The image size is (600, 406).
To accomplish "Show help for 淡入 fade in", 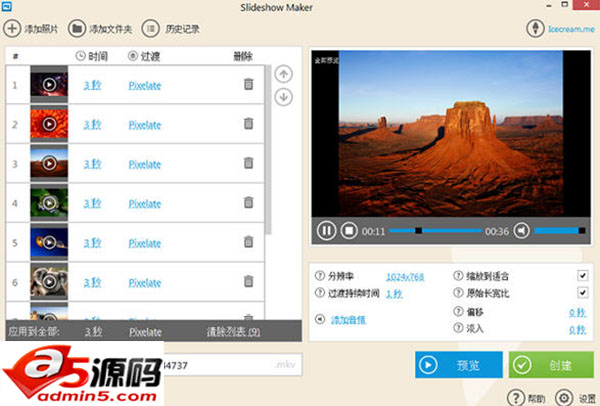I will 458,328.
